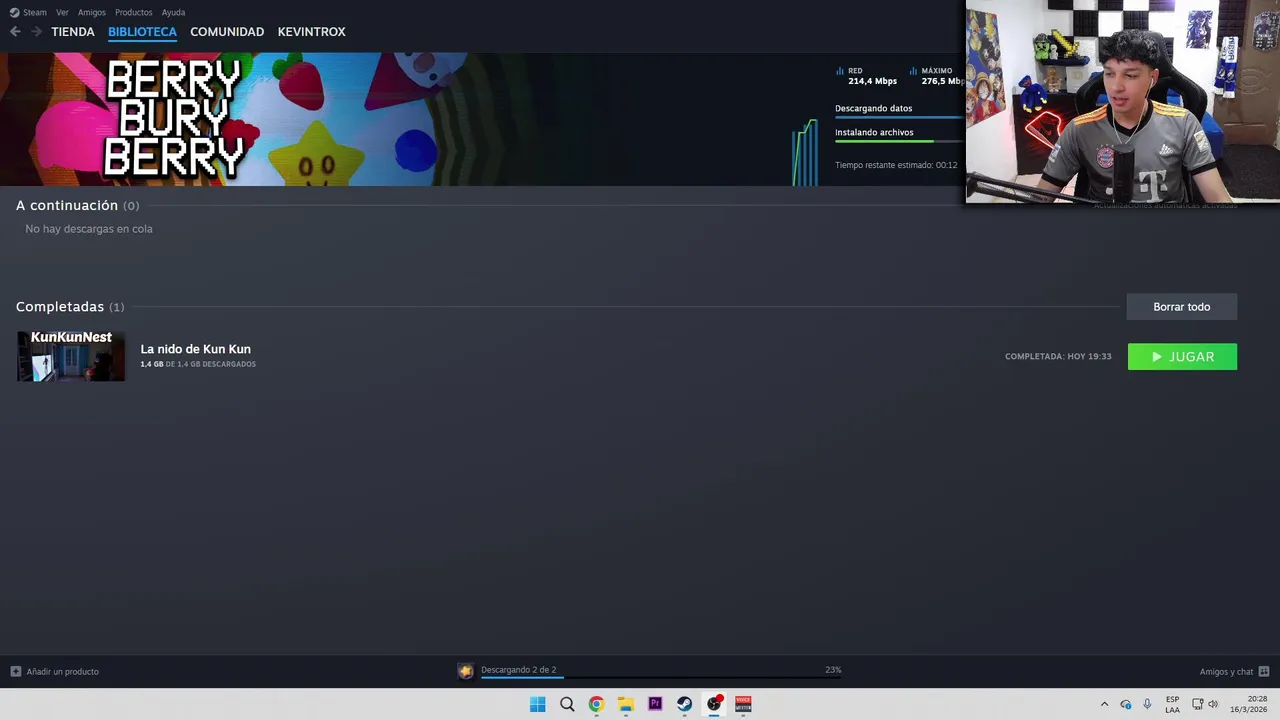The height and width of the screenshot is (720, 1280).
Task: Open the Windows Start menu
Action: (x=537, y=704)
